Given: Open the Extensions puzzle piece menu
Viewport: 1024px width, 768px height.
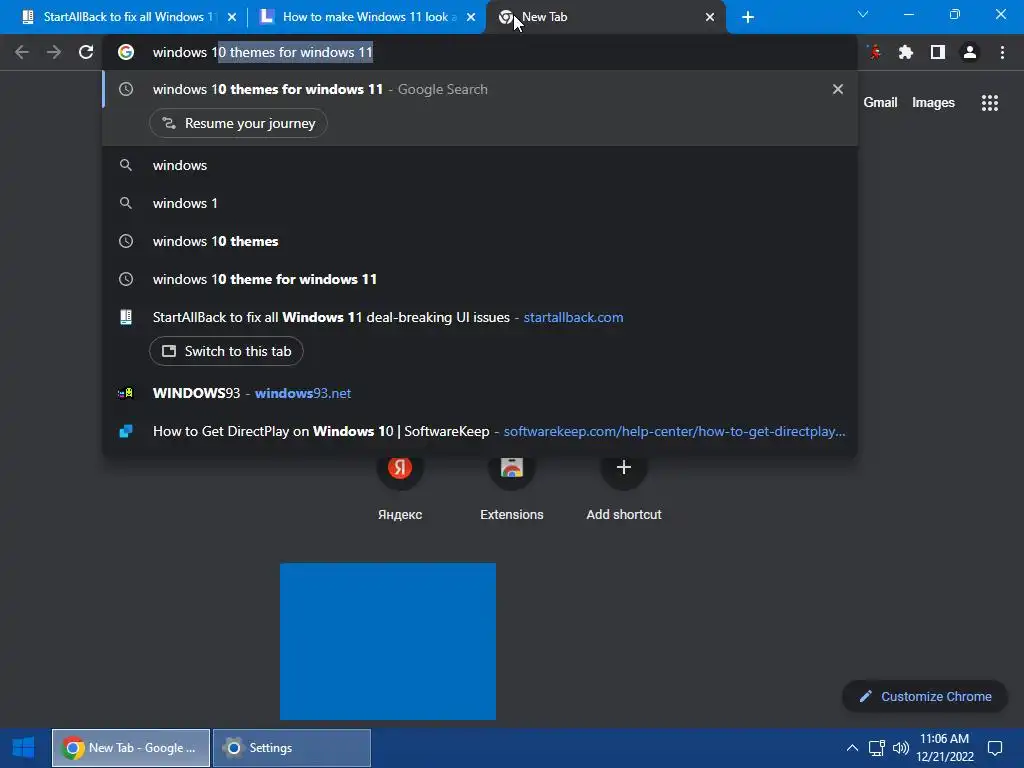Looking at the screenshot, I should 906,52.
